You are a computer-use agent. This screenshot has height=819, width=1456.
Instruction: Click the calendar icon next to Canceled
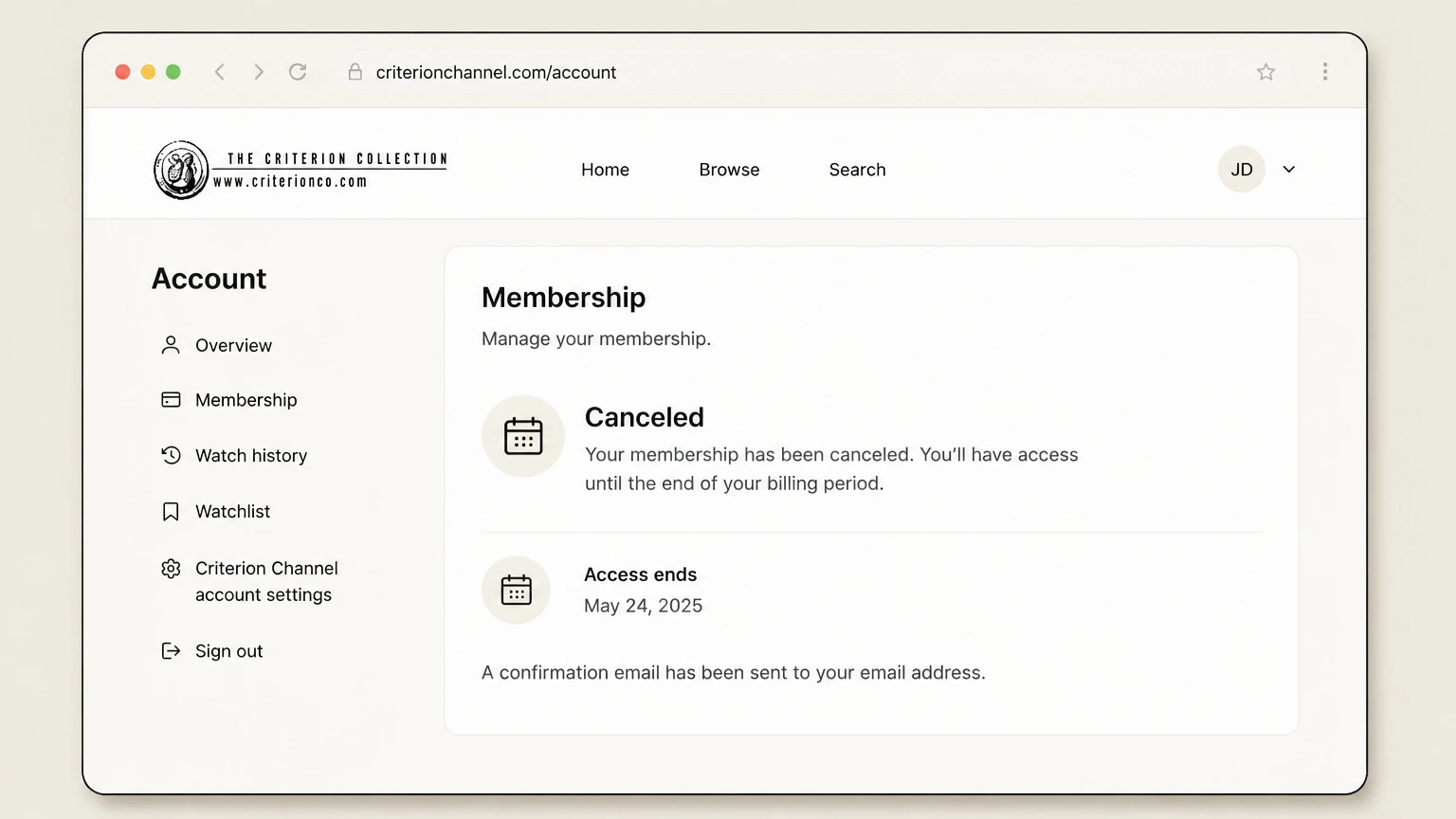(x=523, y=436)
